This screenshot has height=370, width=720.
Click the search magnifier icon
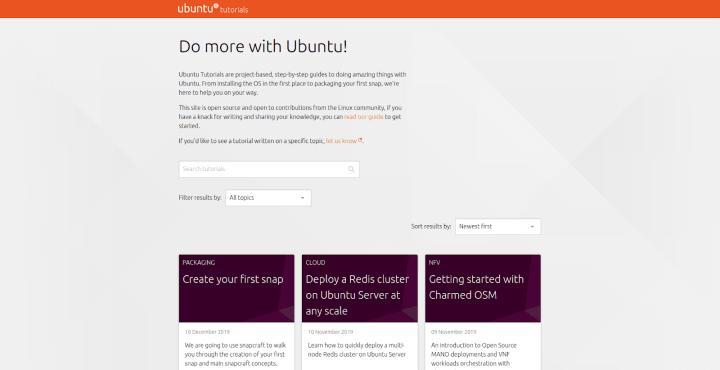pyautogui.click(x=351, y=169)
